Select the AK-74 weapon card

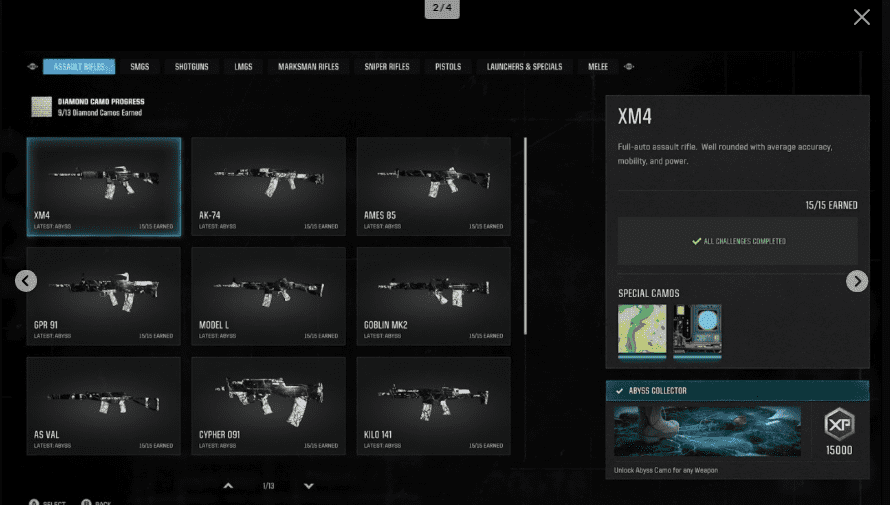click(x=268, y=186)
